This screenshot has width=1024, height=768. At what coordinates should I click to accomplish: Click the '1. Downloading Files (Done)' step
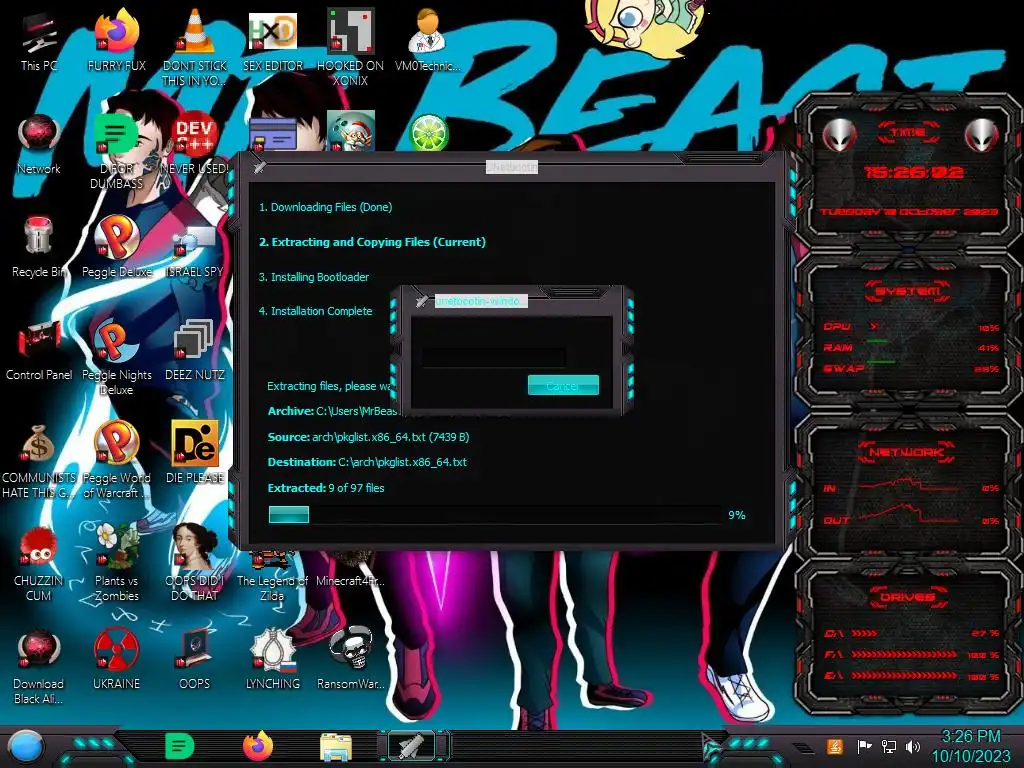click(x=325, y=207)
